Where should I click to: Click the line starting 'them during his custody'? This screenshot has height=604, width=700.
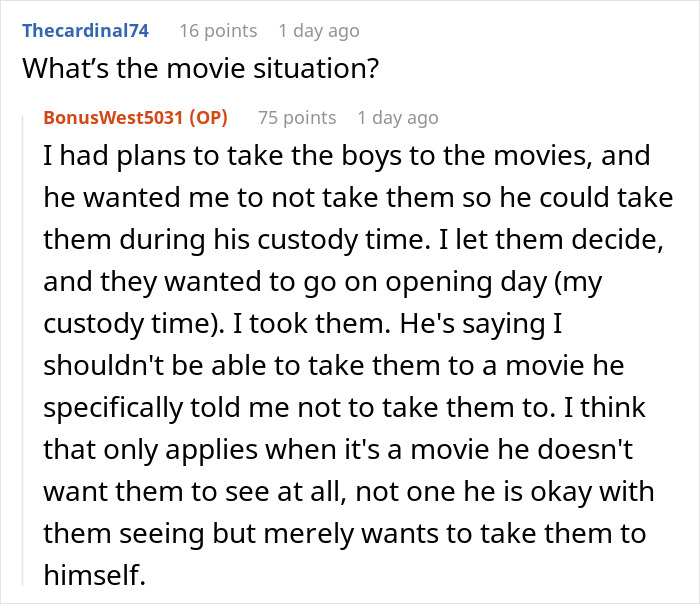[x=354, y=240]
